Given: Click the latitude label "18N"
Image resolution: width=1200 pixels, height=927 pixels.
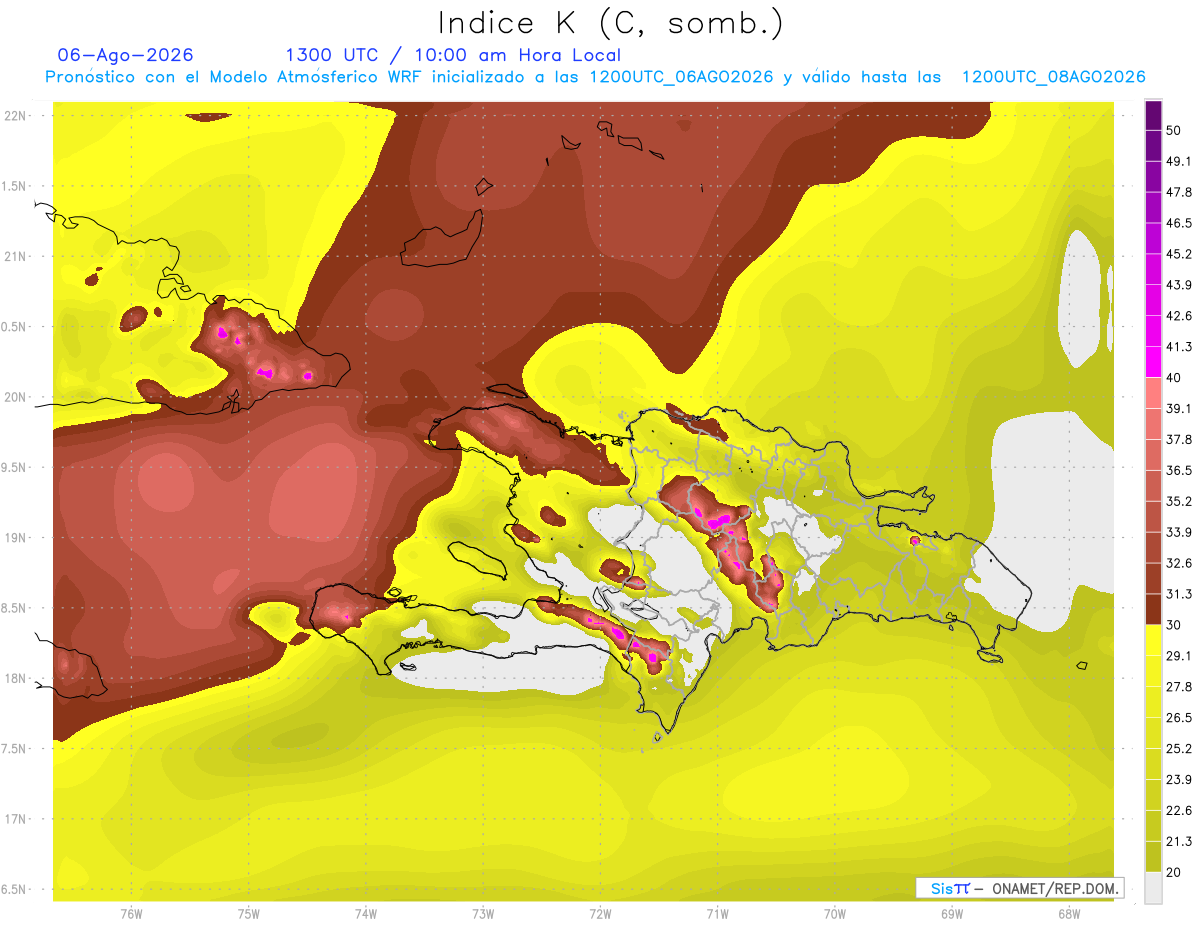Looking at the screenshot, I should point(16,679).
